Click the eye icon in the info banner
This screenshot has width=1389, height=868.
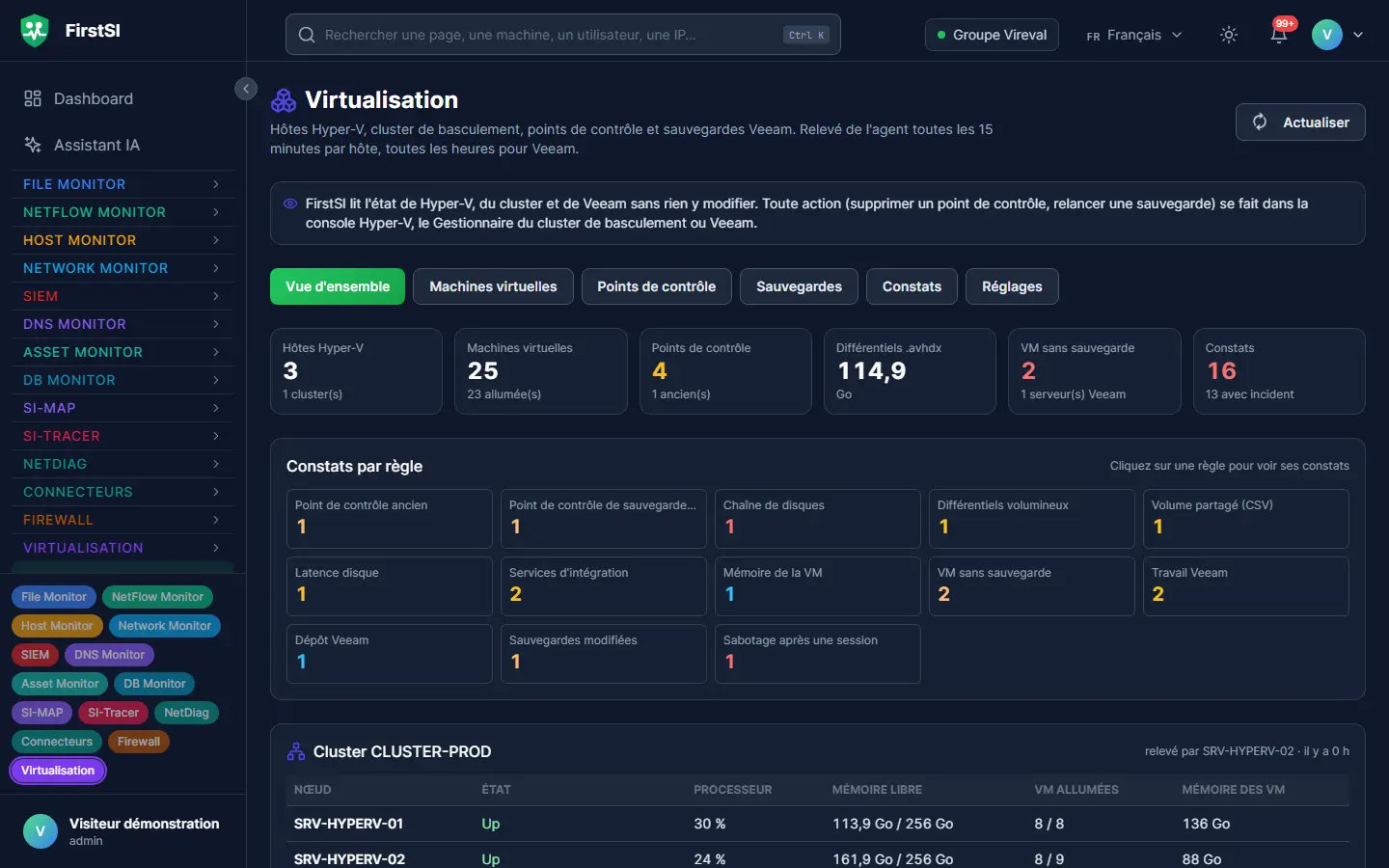[x=290, y=203]
